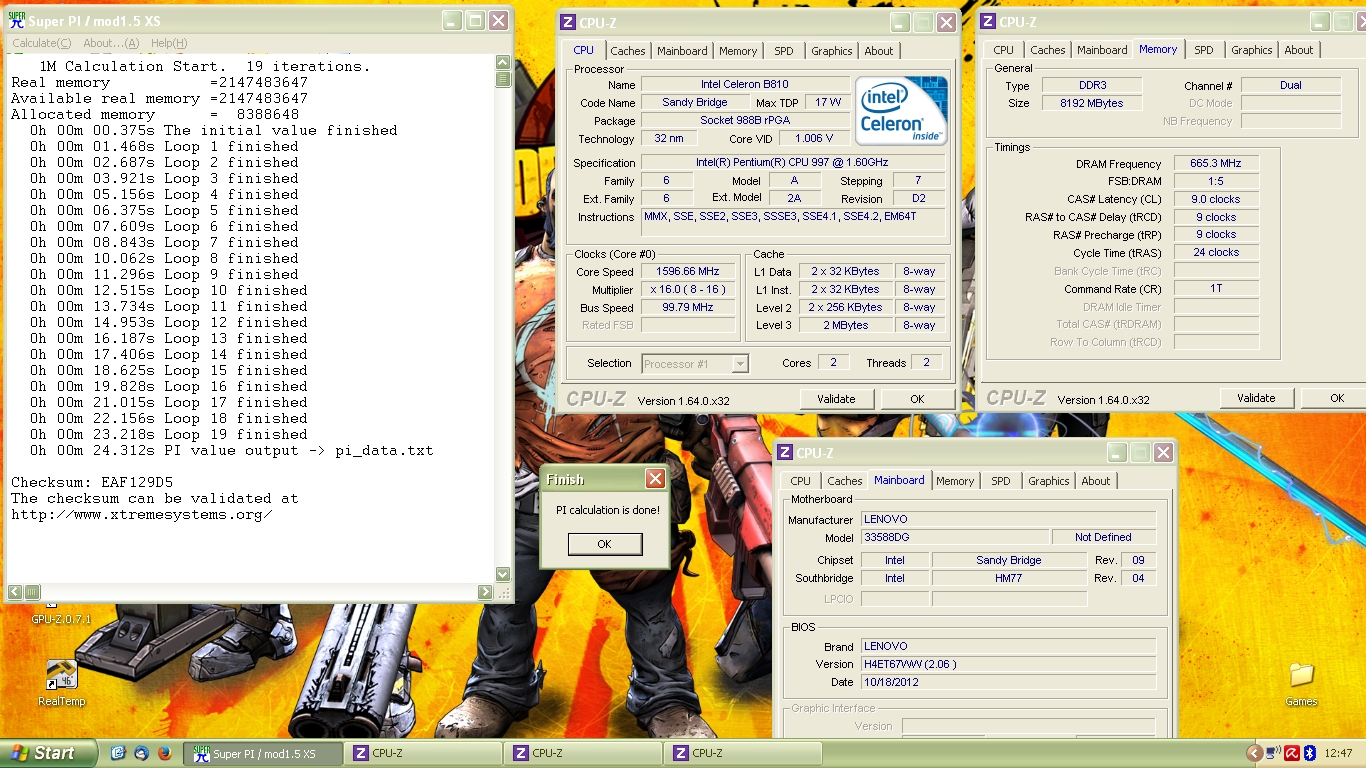Viewport: 1366px width, 768px height.
Task: Click the Z icon of the Memory CPU-Z window
Action: tap(988, 22)
